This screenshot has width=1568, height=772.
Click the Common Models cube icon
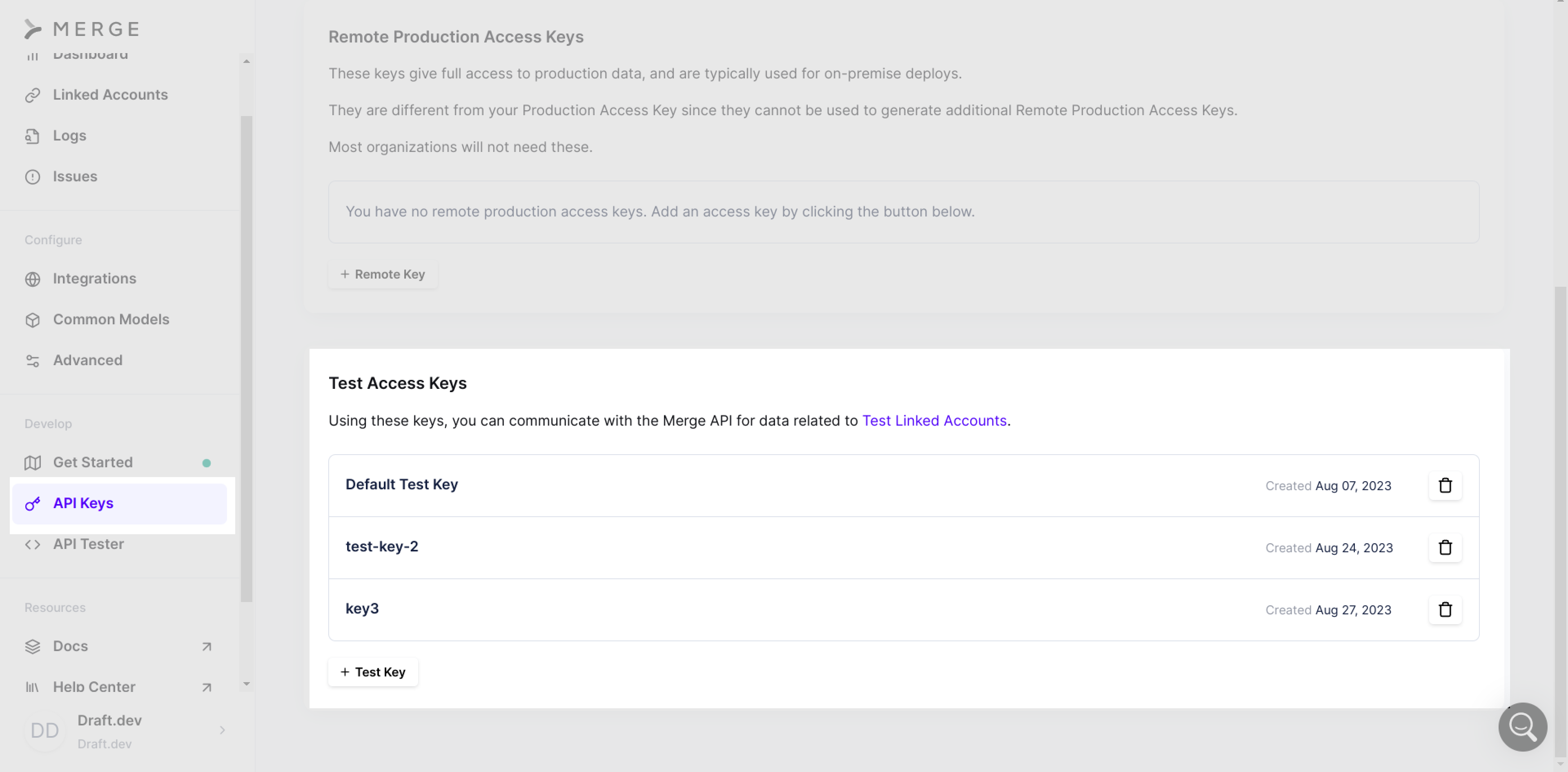pyautogui.click(x=33, y=319)
